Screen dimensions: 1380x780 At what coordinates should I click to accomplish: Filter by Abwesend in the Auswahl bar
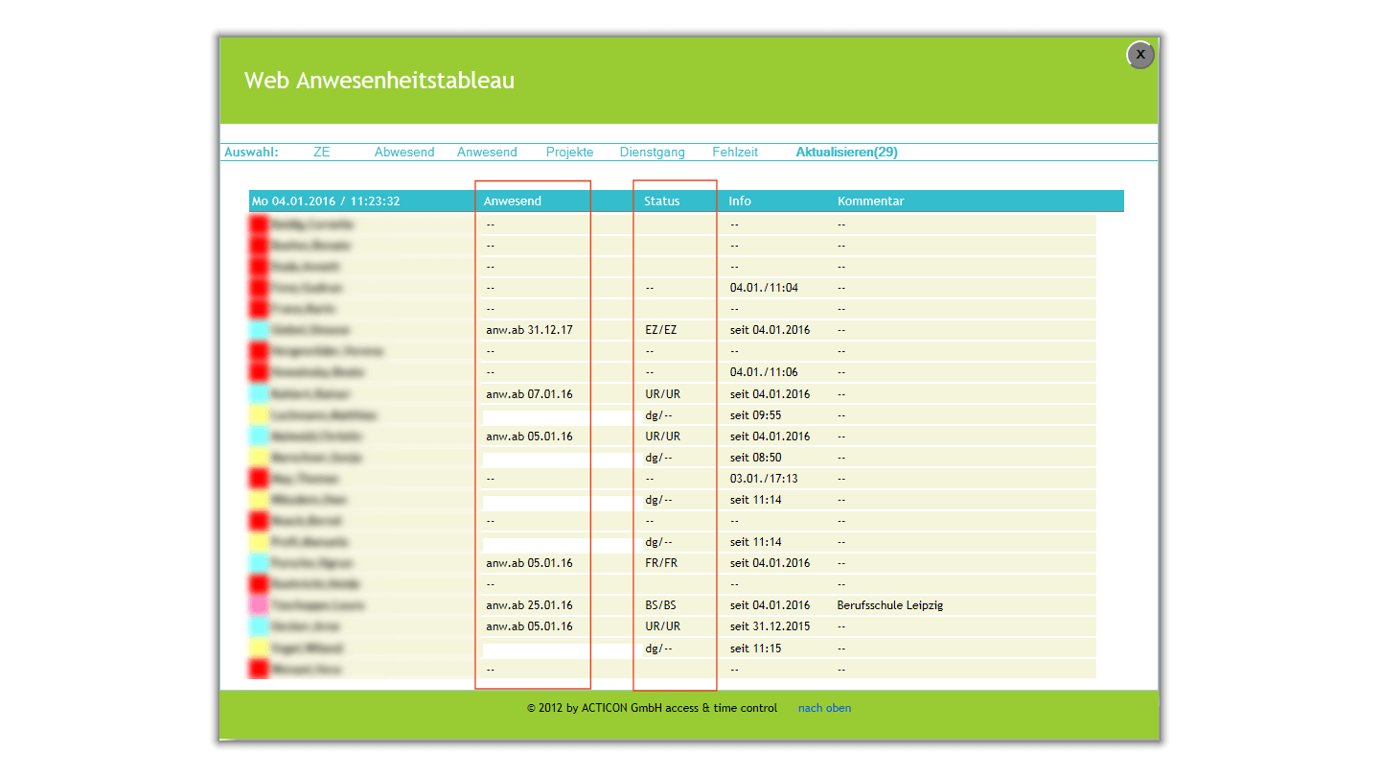(x=404, y=152)
